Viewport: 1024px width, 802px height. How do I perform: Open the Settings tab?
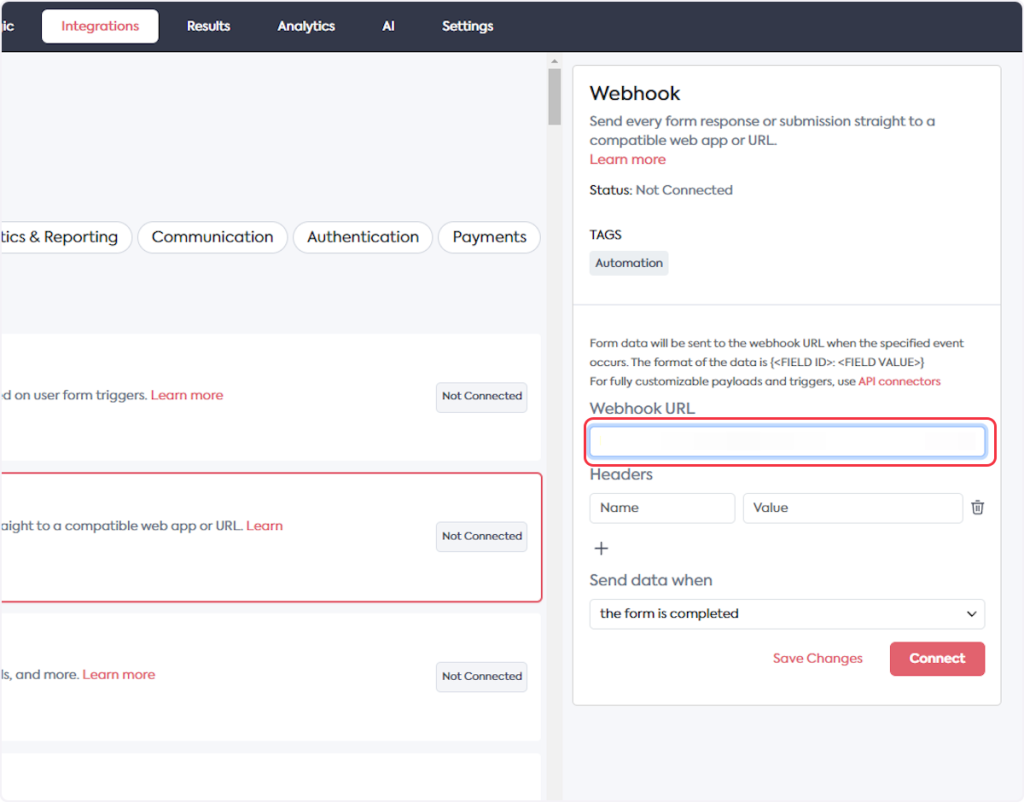coord(467,26)
